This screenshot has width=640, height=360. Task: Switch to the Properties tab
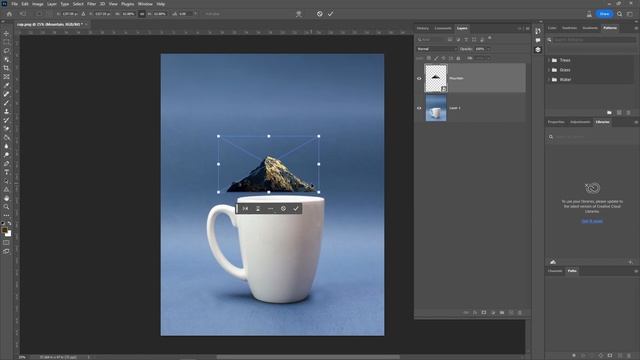pos(556,122)
